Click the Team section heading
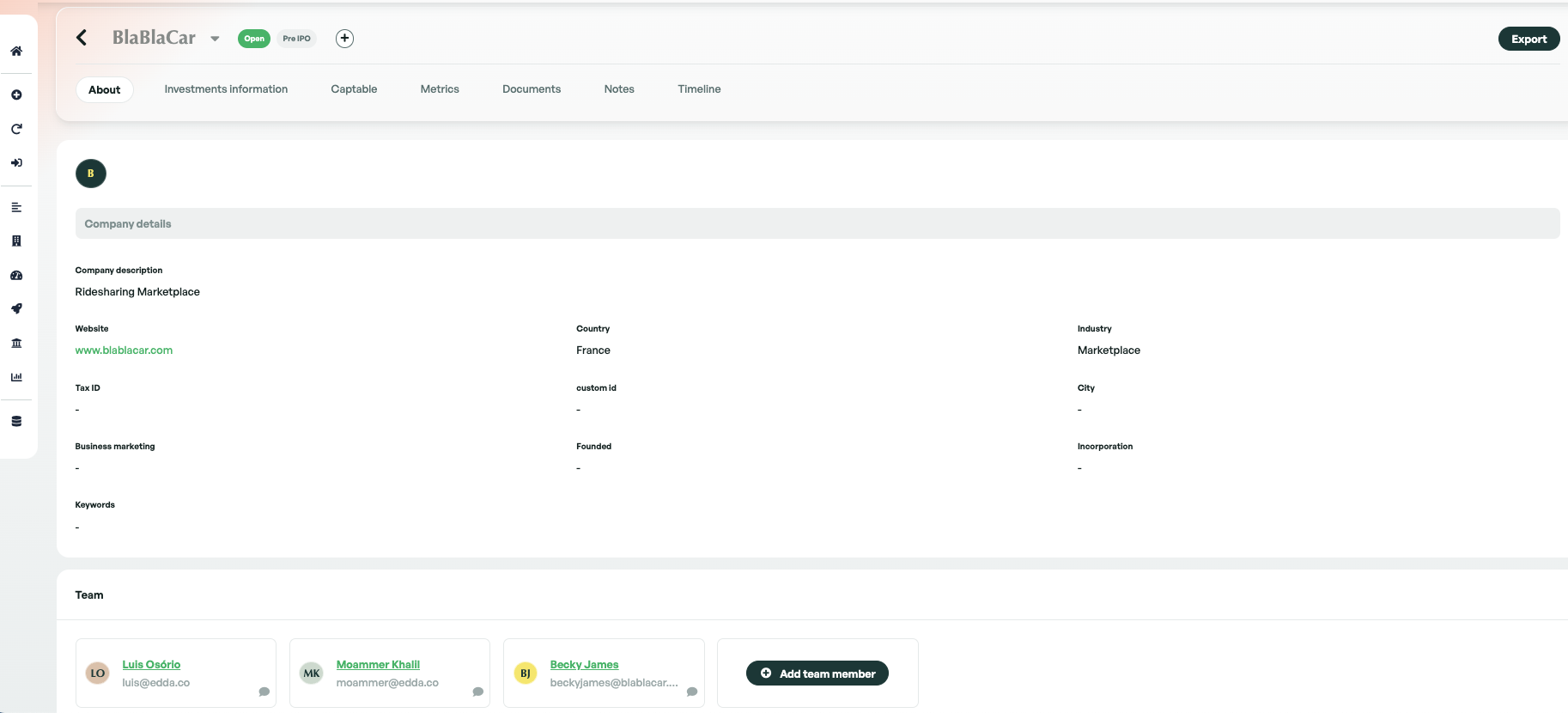This screenshot has width=1568, height=713. pyautogui.click(x=89, y=595)
